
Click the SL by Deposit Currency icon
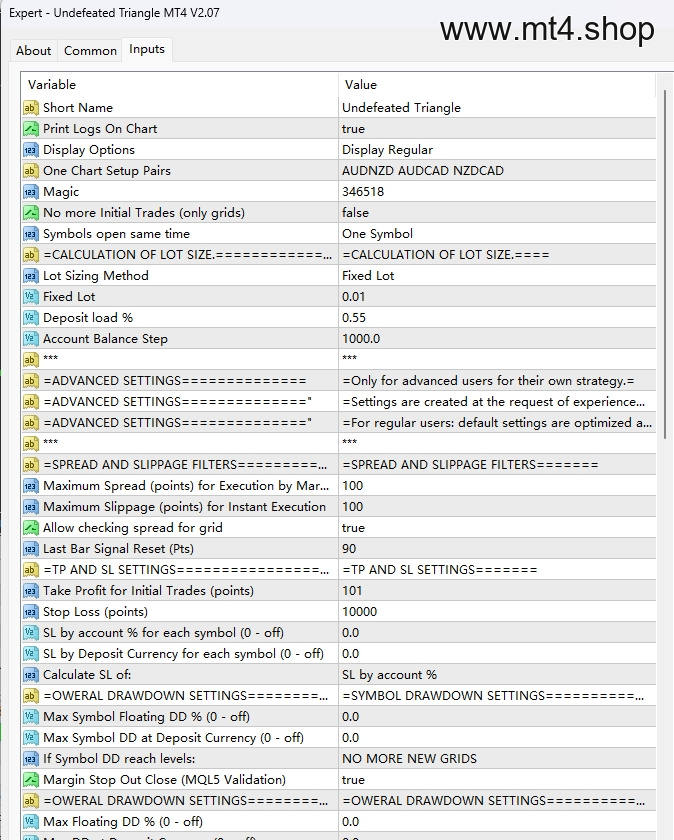coord(31,654)
